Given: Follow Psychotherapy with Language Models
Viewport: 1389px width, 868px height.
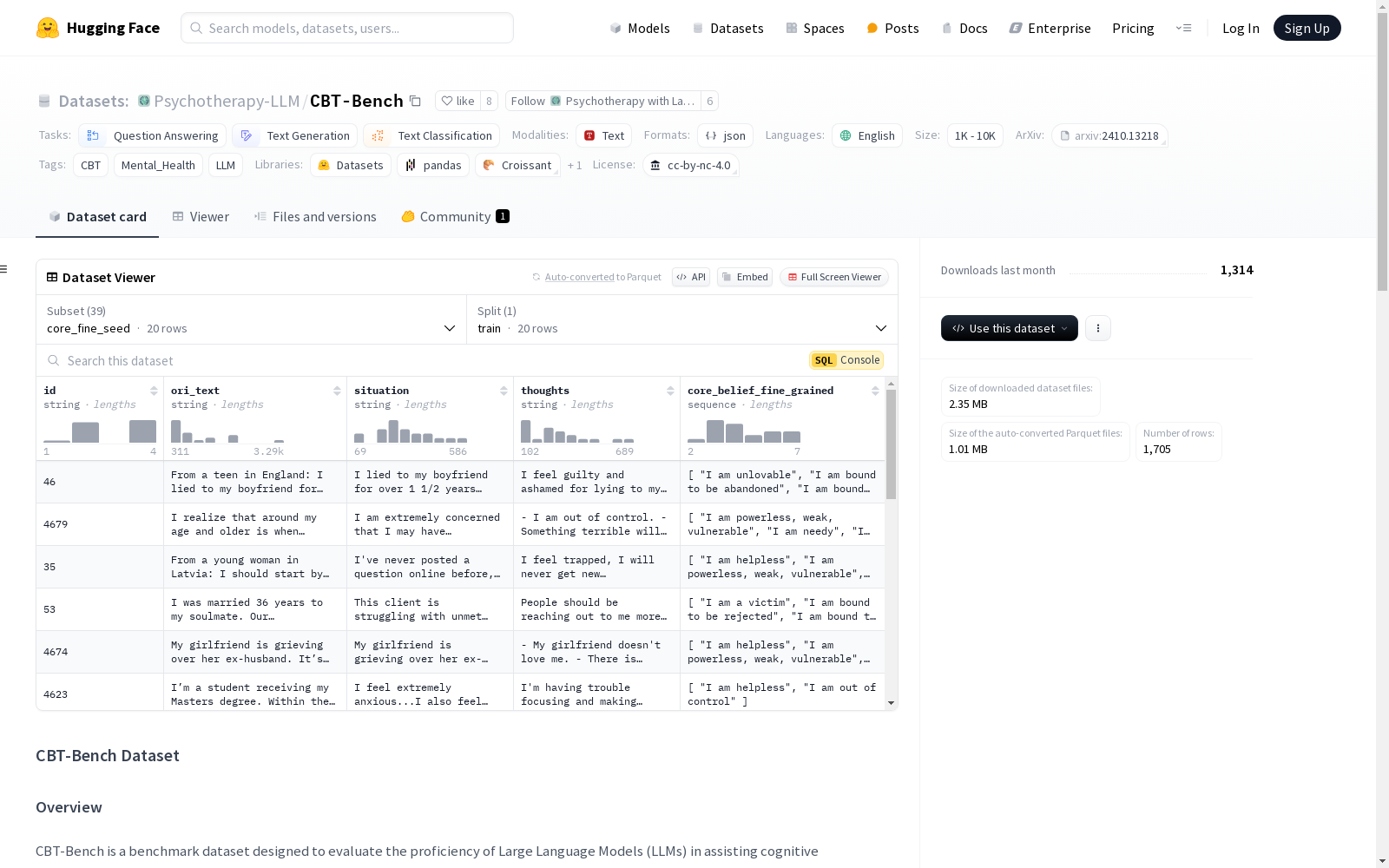Looking at the screenshot, I should click(x=602, y=101).
